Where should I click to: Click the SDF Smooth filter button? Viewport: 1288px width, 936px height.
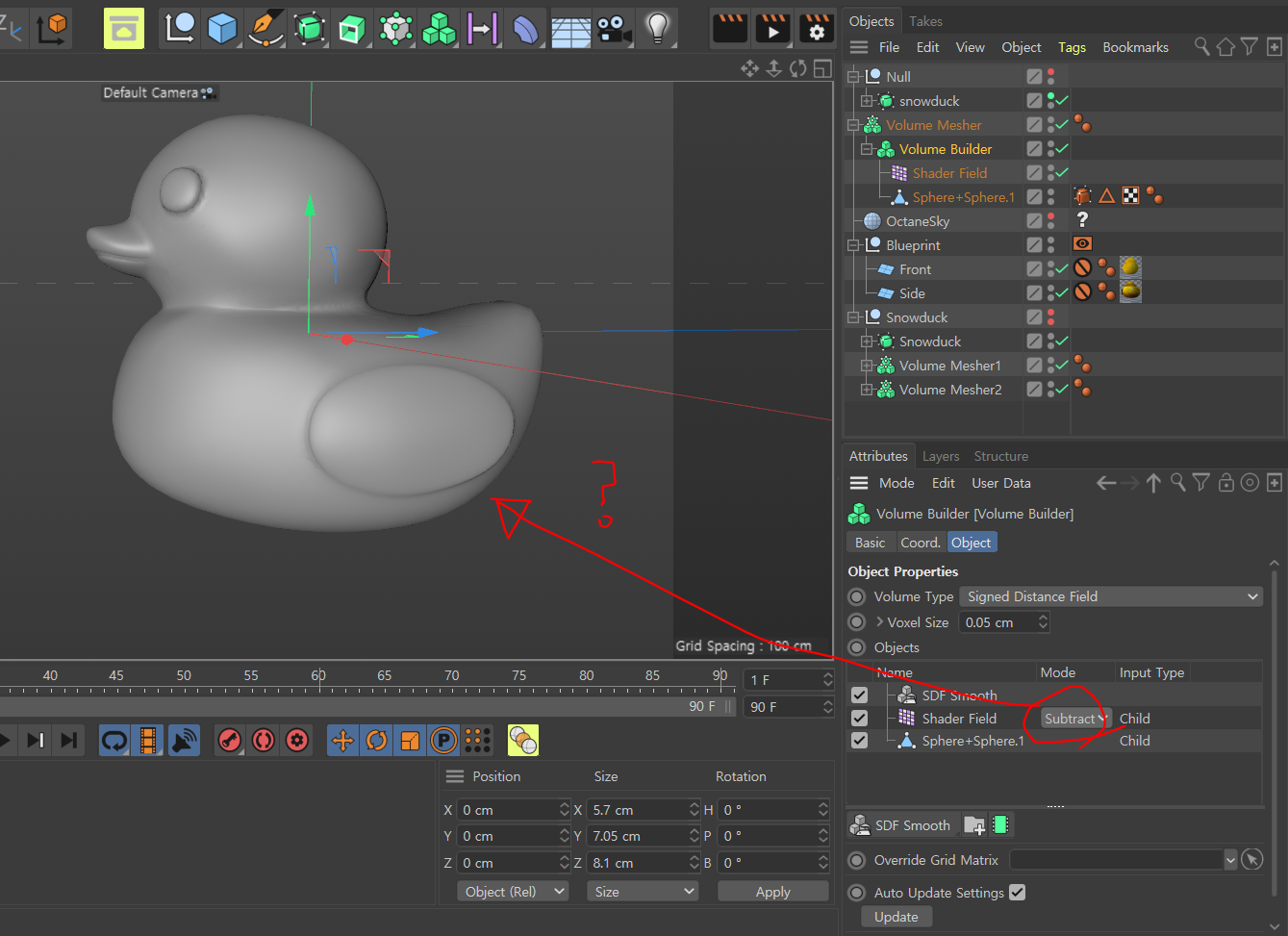coord(900,825)
